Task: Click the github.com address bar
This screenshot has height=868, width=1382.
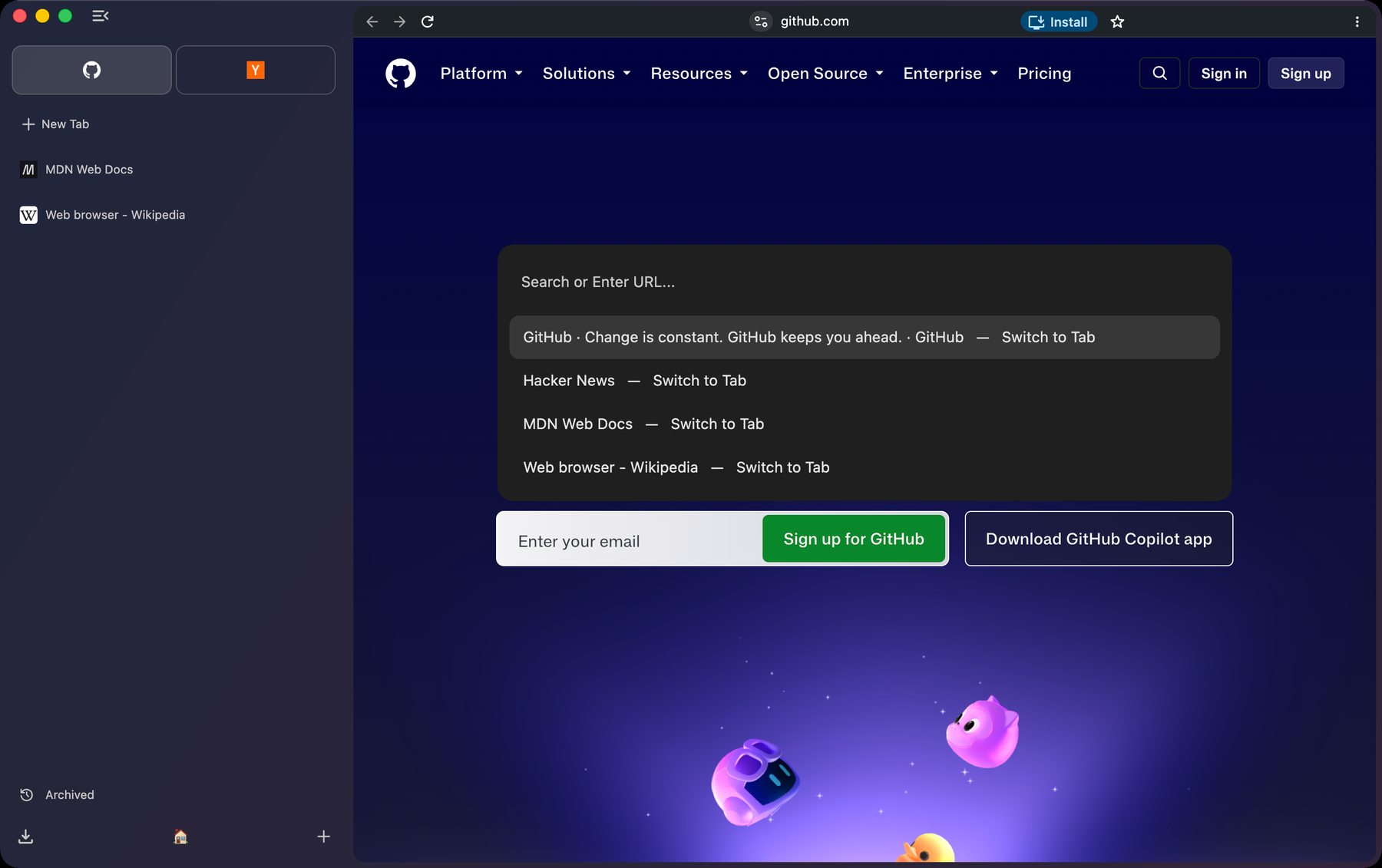Action: coord(815,21)
